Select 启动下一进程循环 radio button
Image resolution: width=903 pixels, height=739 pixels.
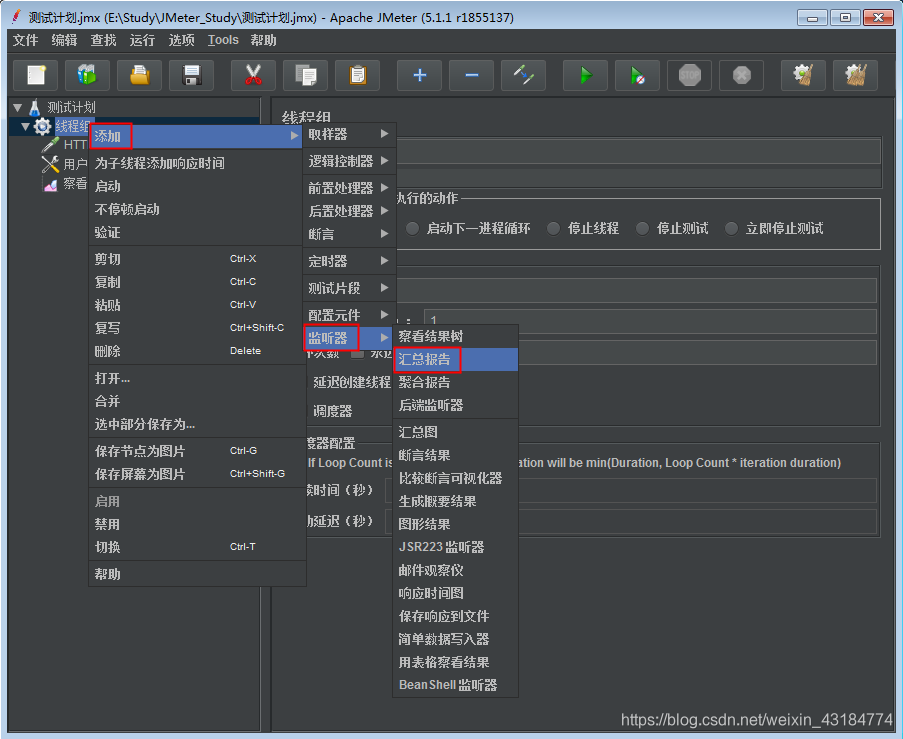(412, 229)
